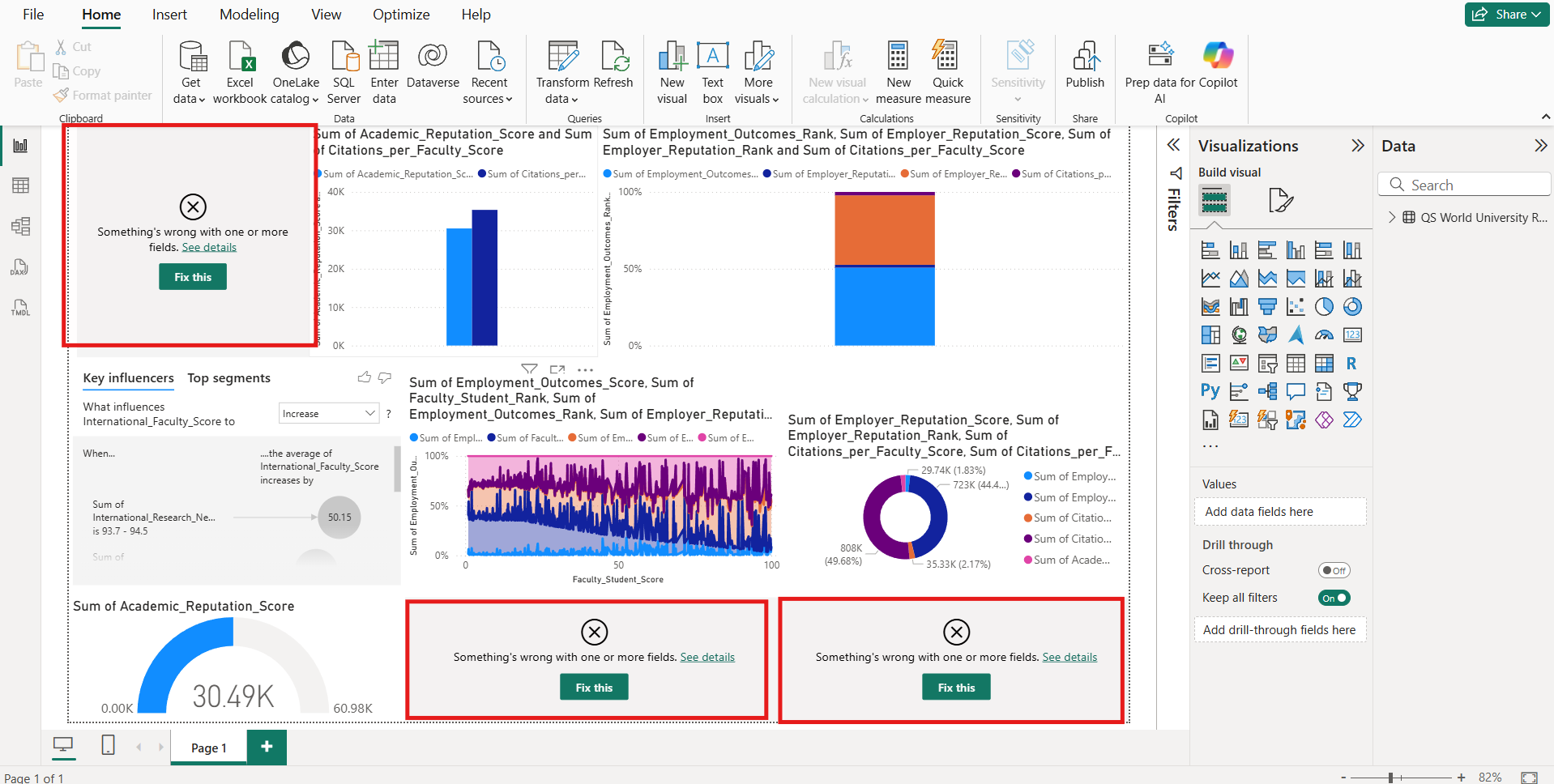Add a Donut chart visual

pos(1351,306)
